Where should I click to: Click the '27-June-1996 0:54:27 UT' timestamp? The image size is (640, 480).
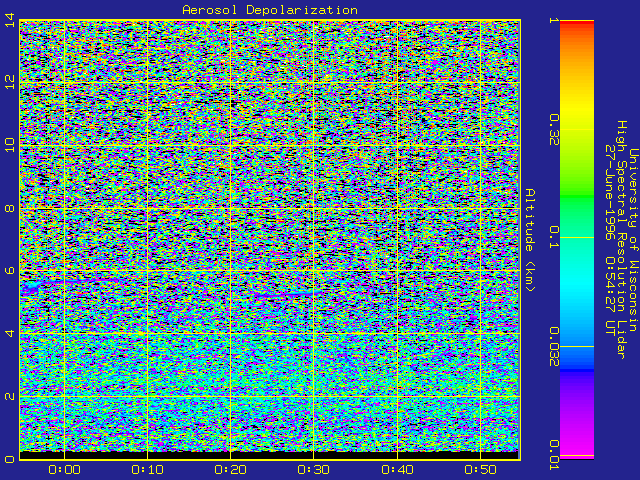pyautogui.click(x=609, y=240)
